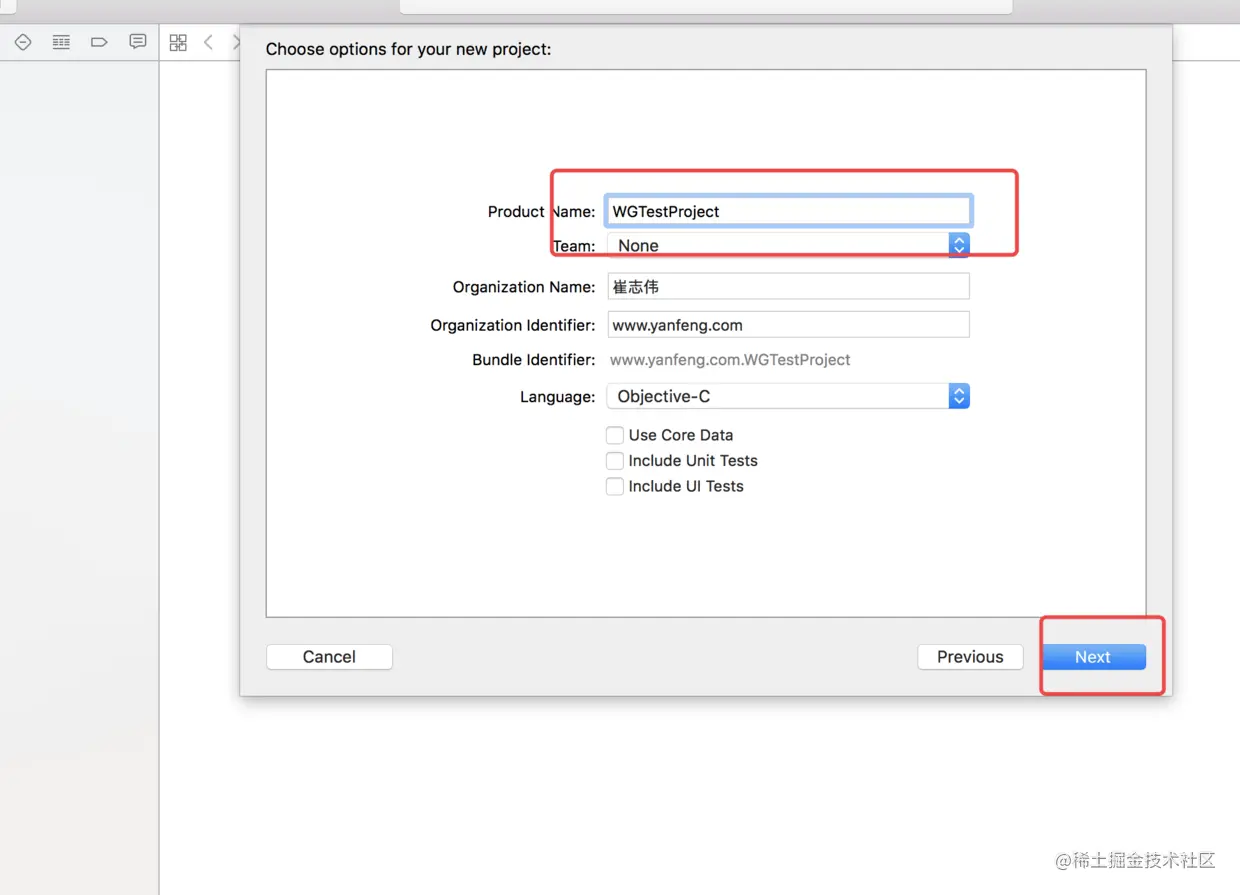Click the Bundle Identifier label
Screen dimensions: 1240x895
click(x=534, y=360)
